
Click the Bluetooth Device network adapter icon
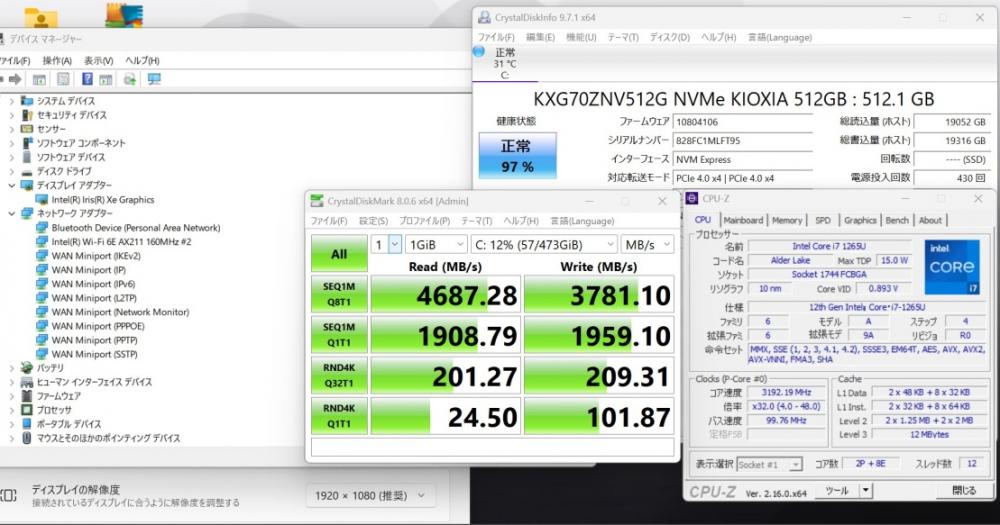(x=42, y=228)
